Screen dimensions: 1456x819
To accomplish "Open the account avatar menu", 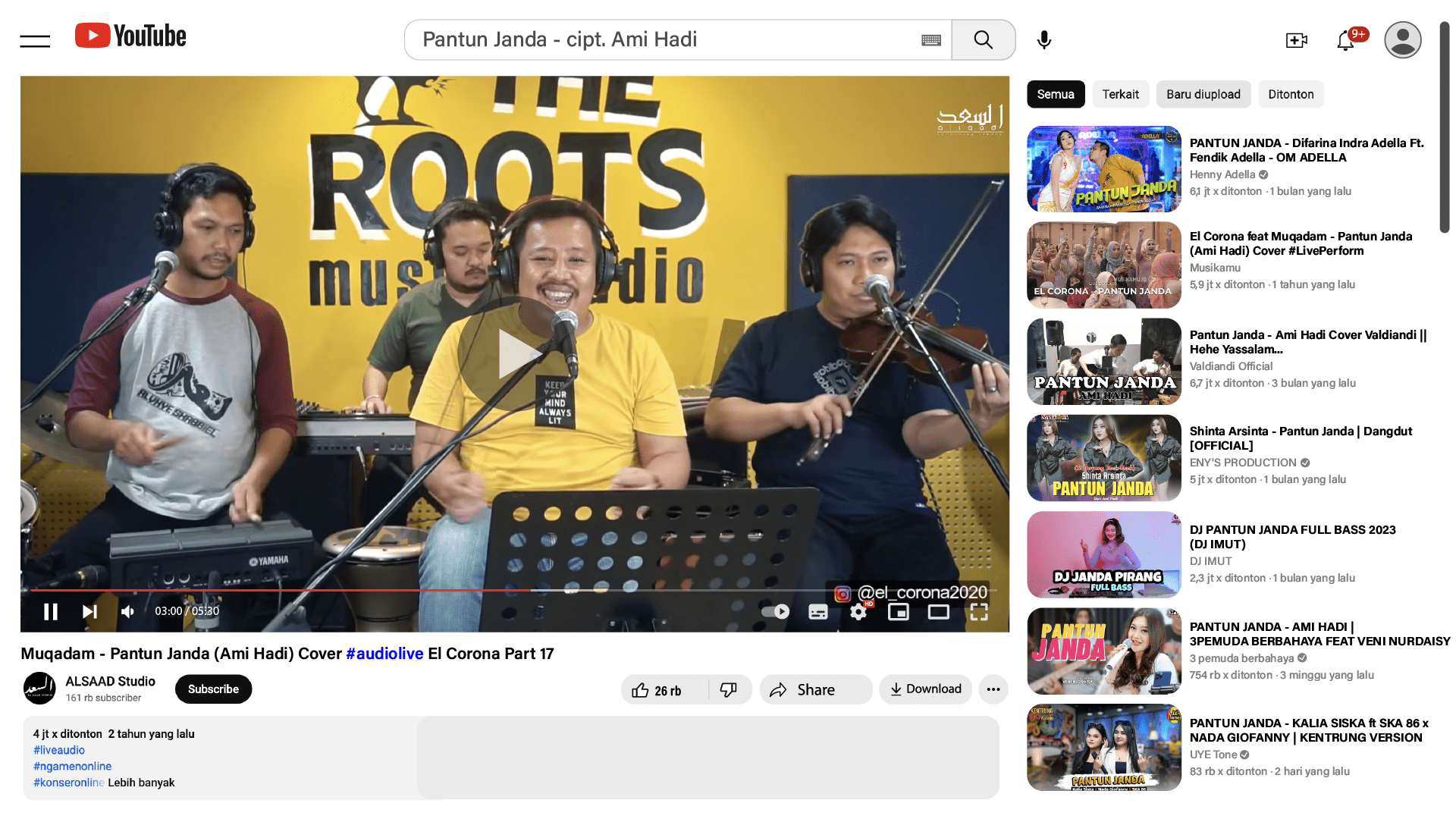I will tap(1403, 39).
